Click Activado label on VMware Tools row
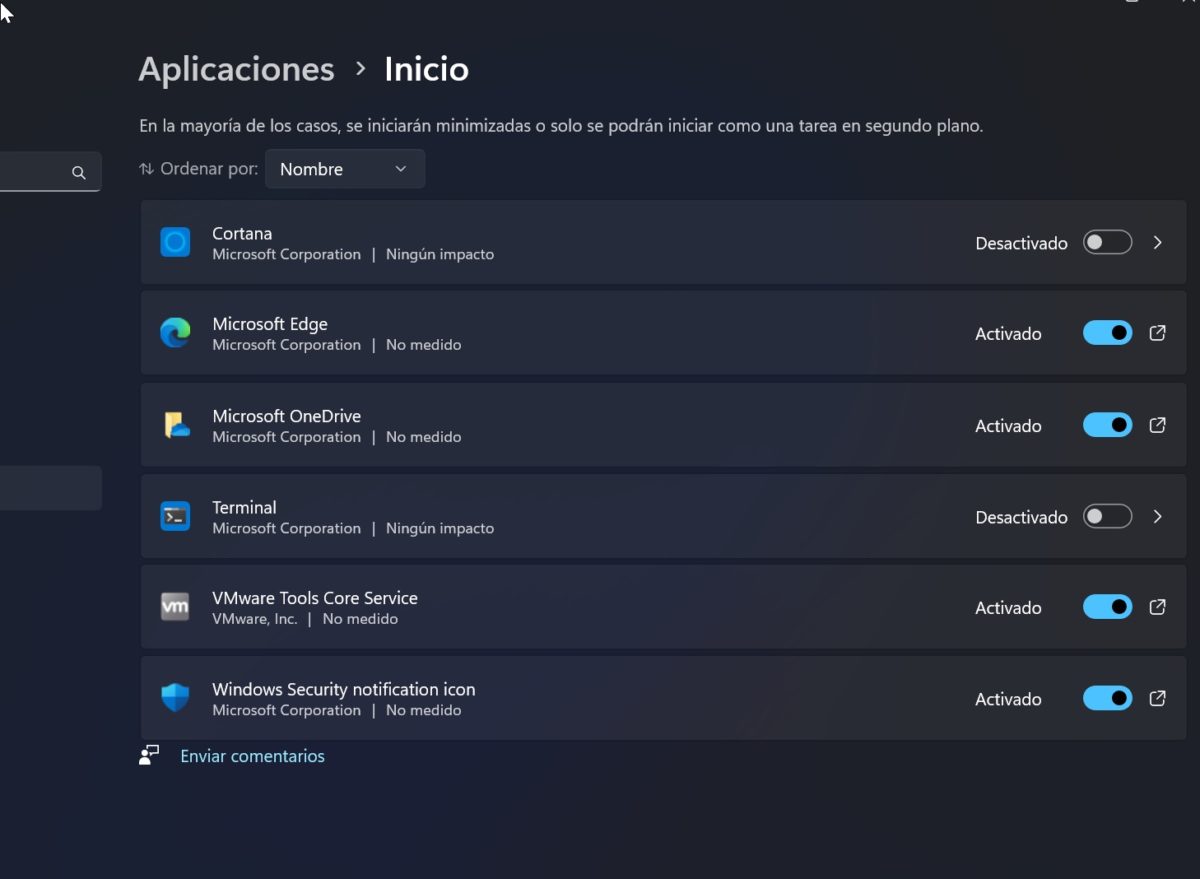1200x879 pixels. 1008,608
